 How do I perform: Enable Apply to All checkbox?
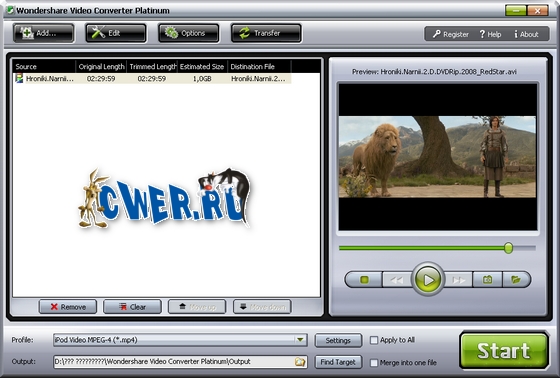[374, 340]
